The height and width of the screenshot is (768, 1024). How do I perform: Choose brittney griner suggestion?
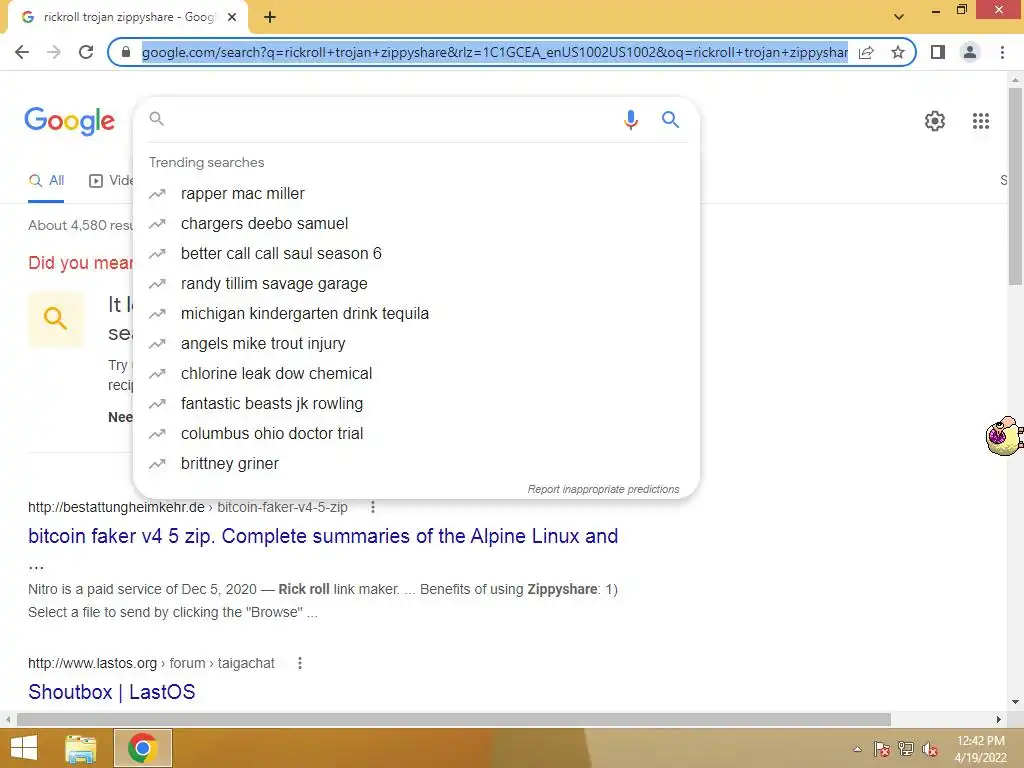pos(416,464)
